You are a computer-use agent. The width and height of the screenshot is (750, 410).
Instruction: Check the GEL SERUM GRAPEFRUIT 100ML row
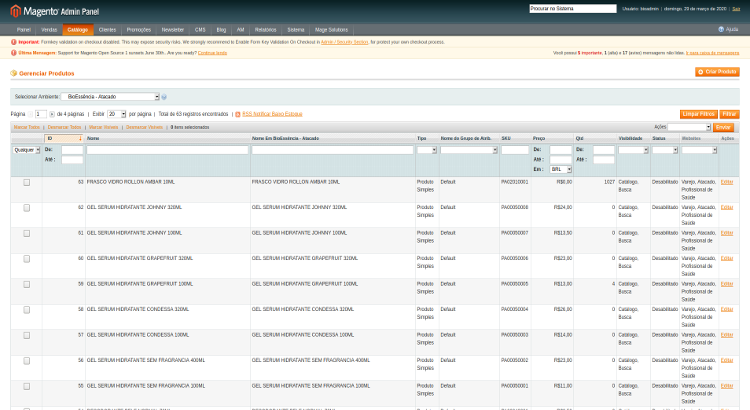coord(27,284)
